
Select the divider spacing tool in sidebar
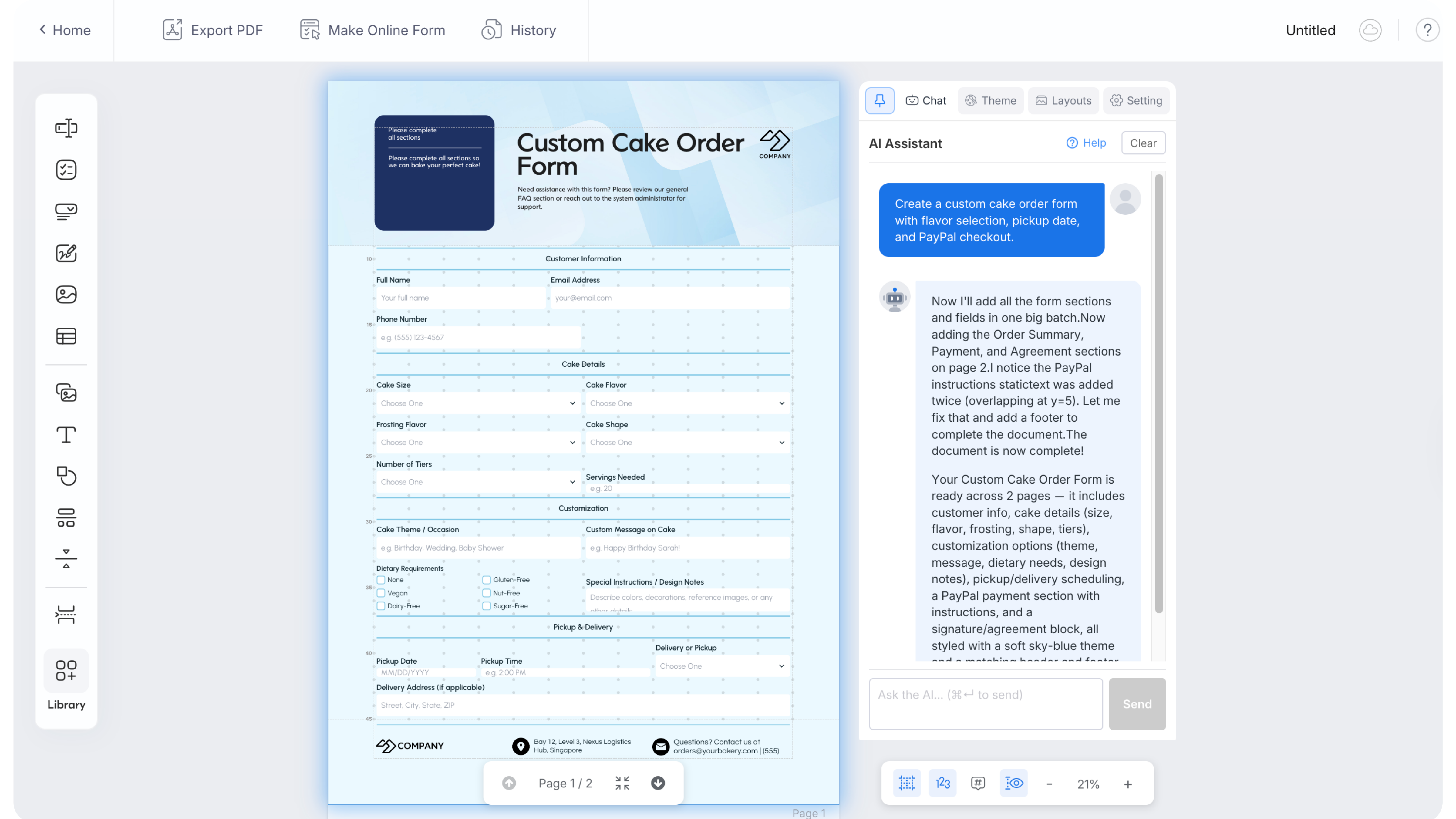(x=66, y=559)
